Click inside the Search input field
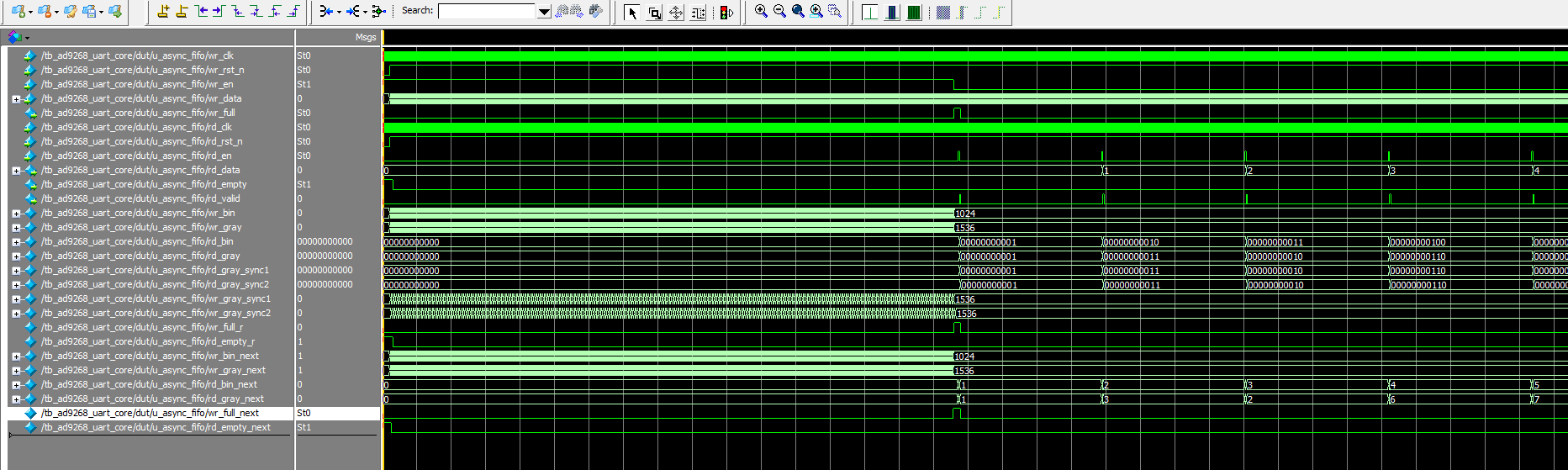Image resolution: width=1568 pixels, height=470 pixels. (487, 11)
